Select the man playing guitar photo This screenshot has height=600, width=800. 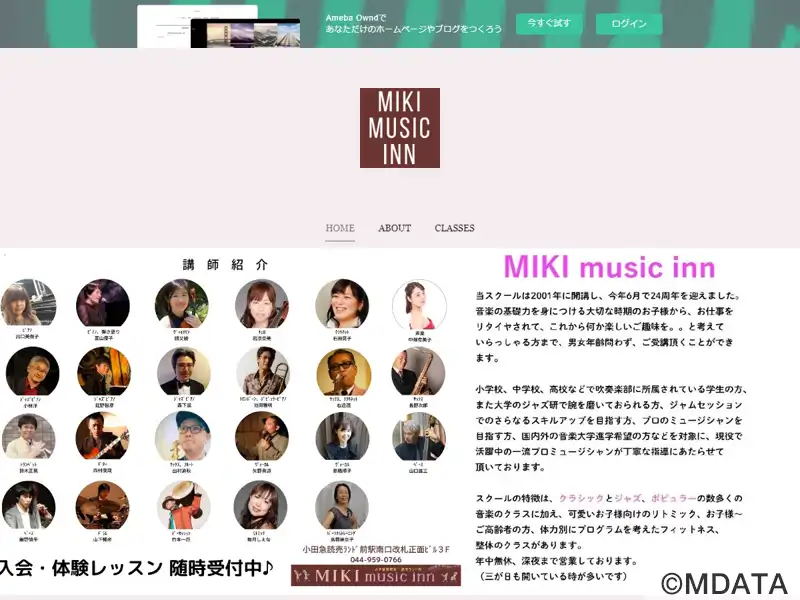click(102, 436)
